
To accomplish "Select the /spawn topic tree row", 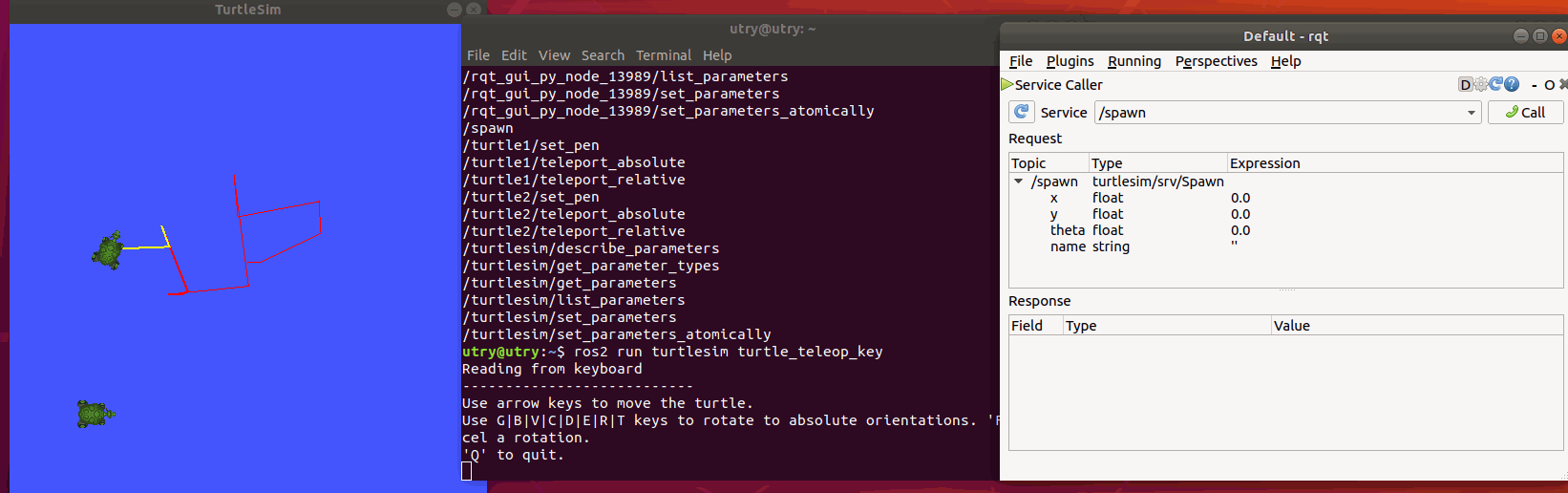I will pyautogui.click(x=1054, y=182).
